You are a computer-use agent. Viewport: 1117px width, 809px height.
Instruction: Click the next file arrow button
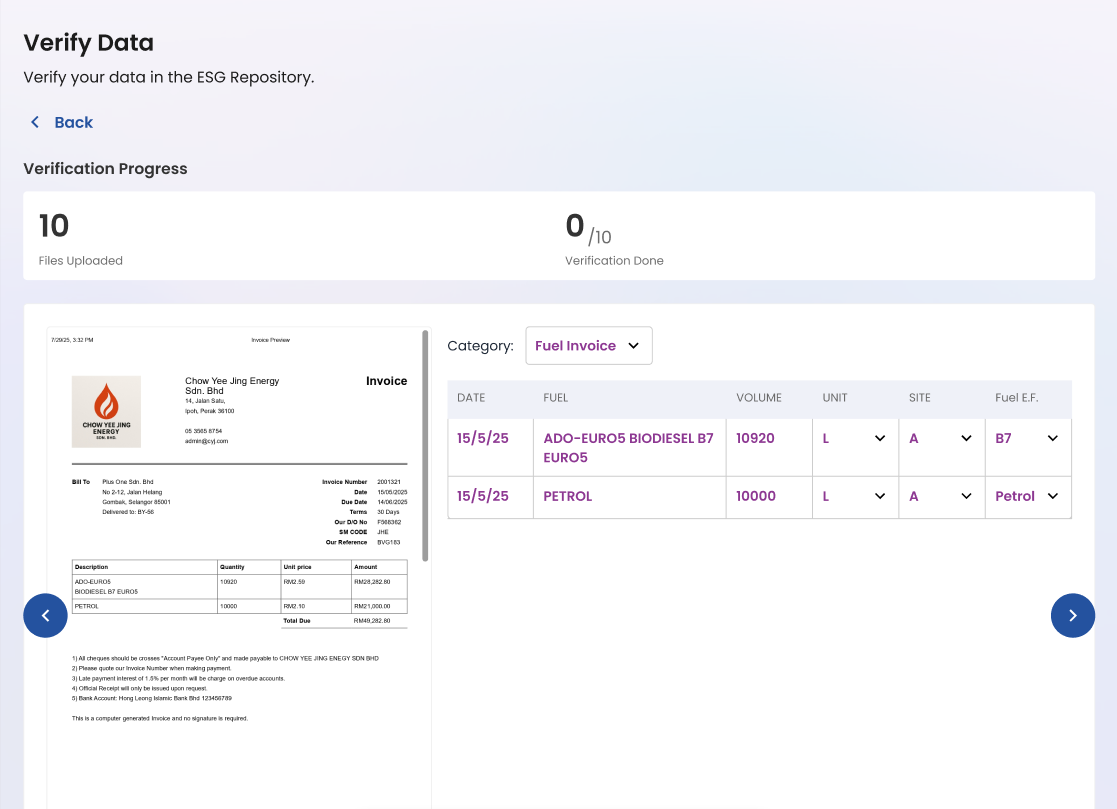1072,615
